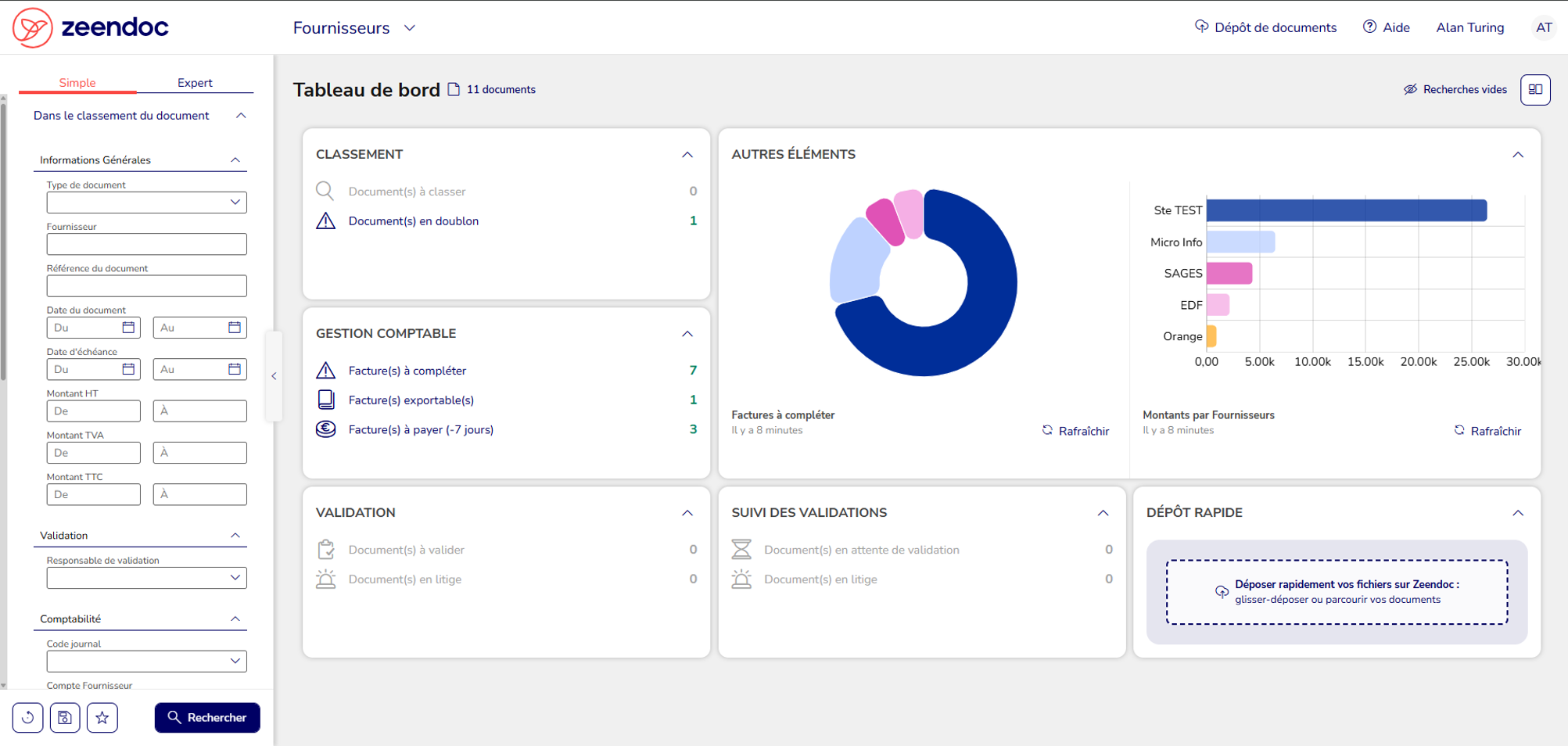Click the Fournisseur input field

[146, 243]
